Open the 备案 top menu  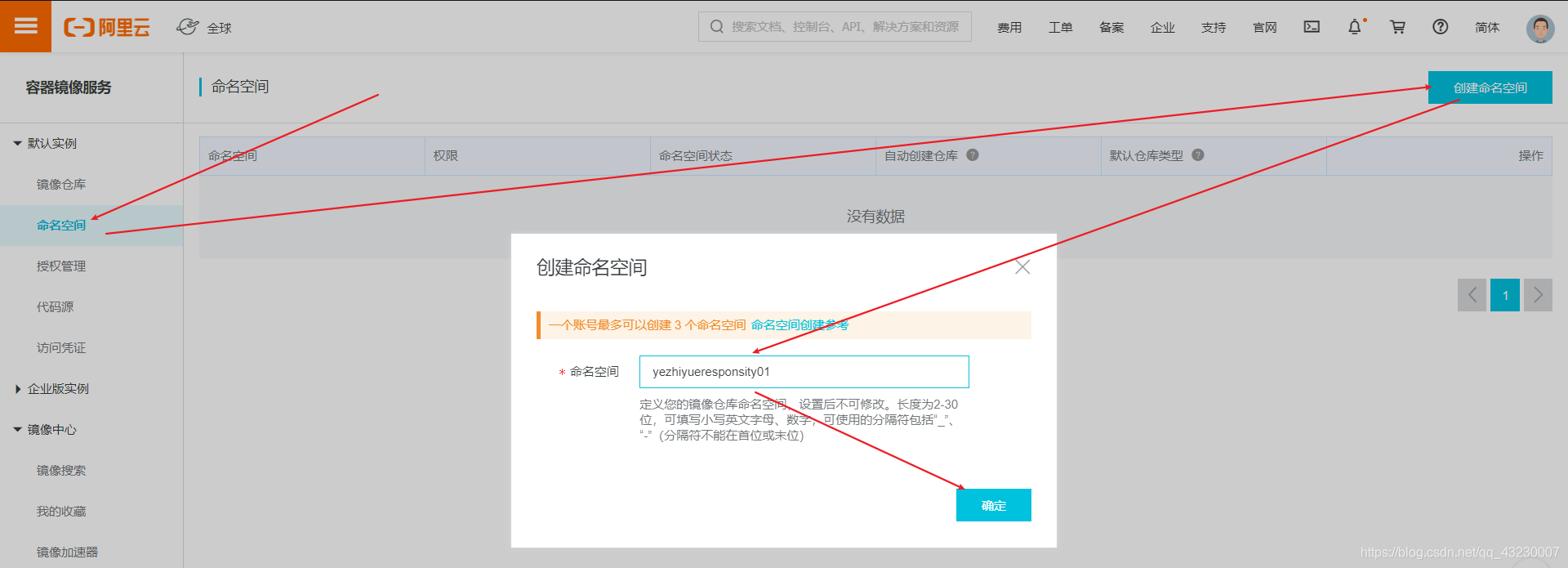pos(1111,27)
